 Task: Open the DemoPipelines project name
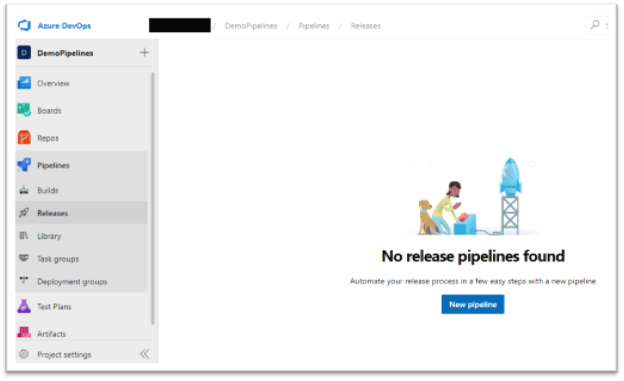coord(65,53)
